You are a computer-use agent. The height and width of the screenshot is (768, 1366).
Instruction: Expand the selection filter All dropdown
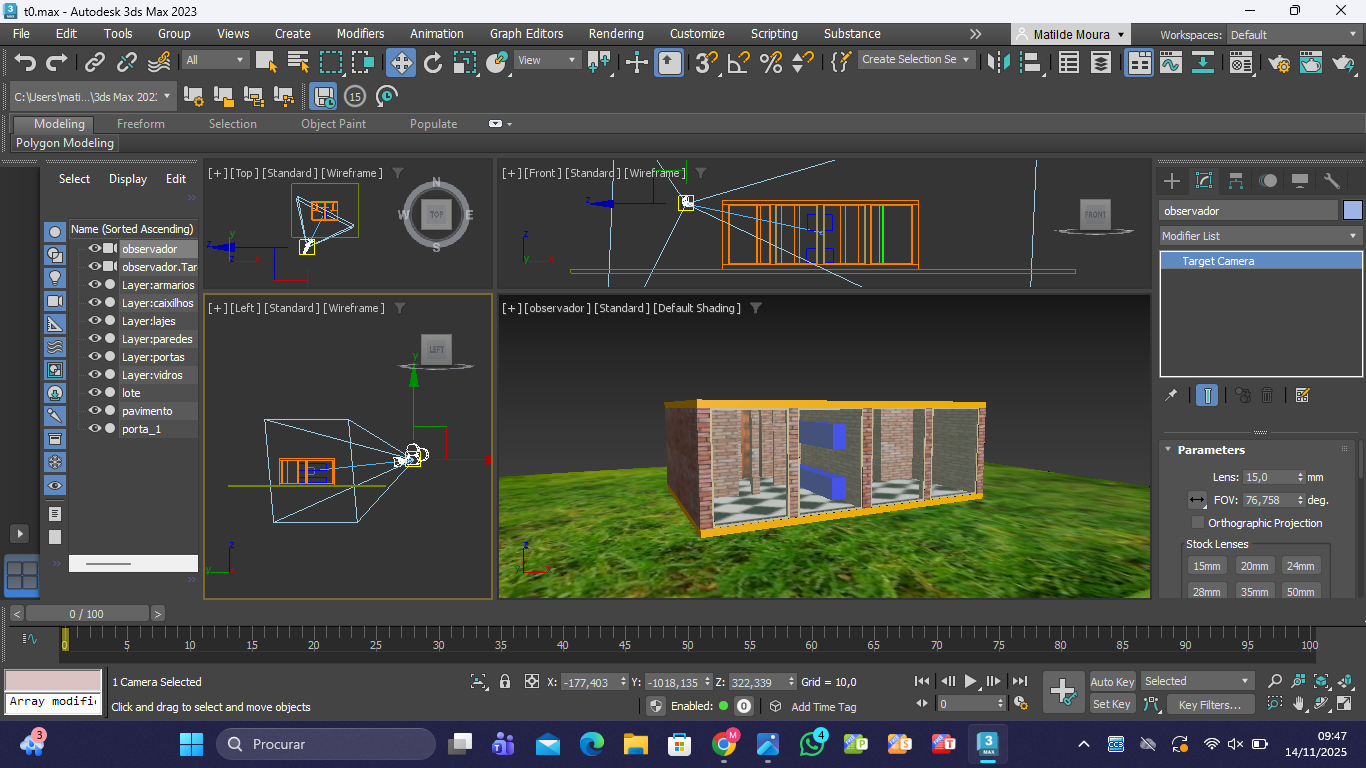[x=215, y=60]
